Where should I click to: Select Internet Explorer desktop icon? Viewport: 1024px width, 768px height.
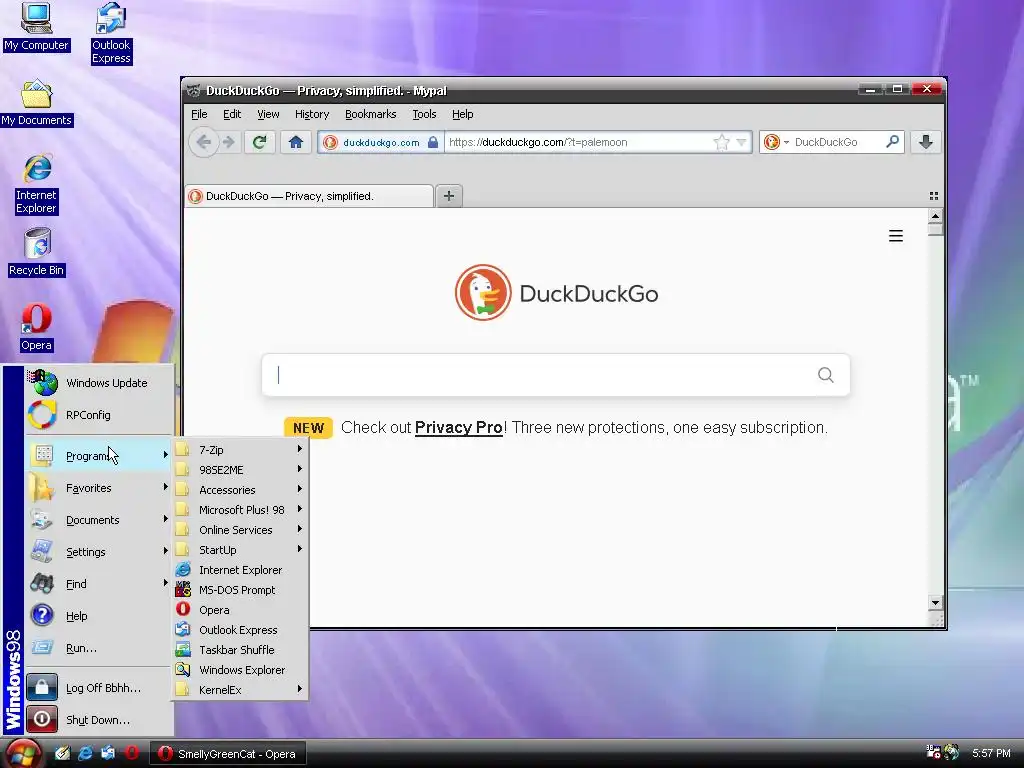37,184
